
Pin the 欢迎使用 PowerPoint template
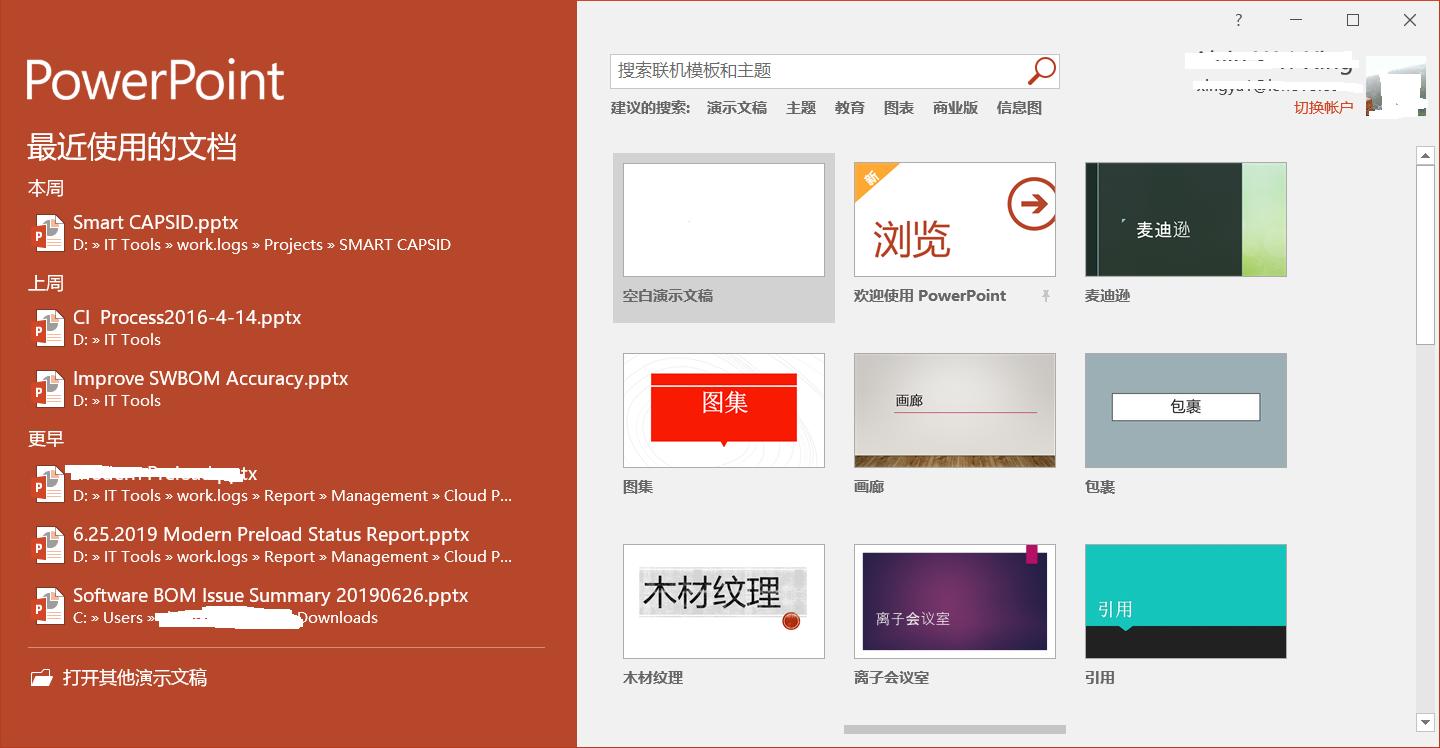coord(1046,296)
